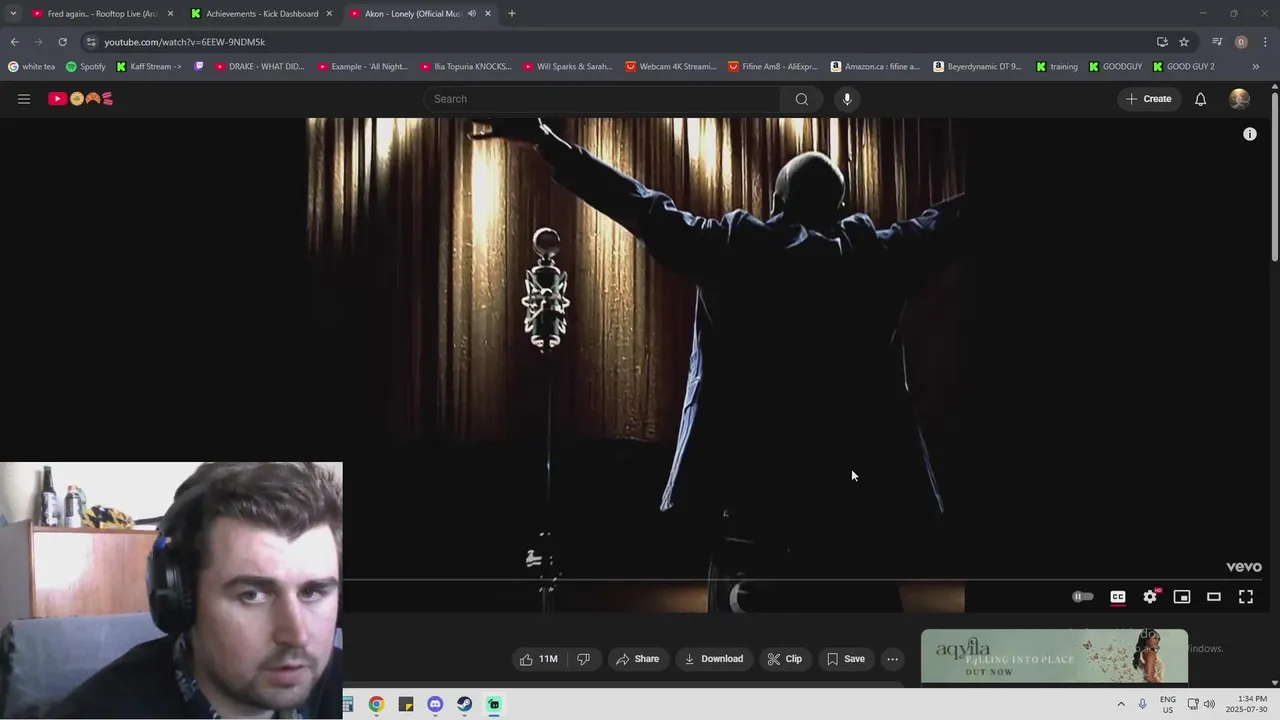Create a clip with Clip button
Image resolution: width=1280 pixels, height=720 pixels.
click(x=784, y=659)
